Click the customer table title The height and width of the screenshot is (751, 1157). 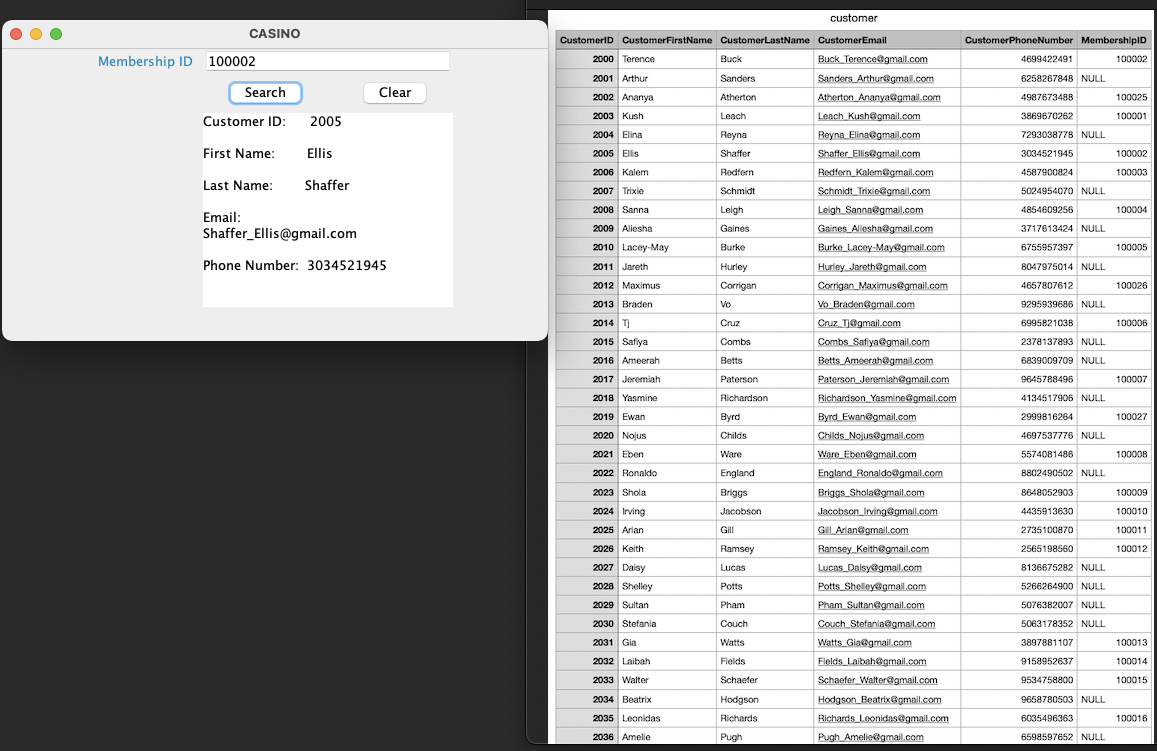[854, 18]
